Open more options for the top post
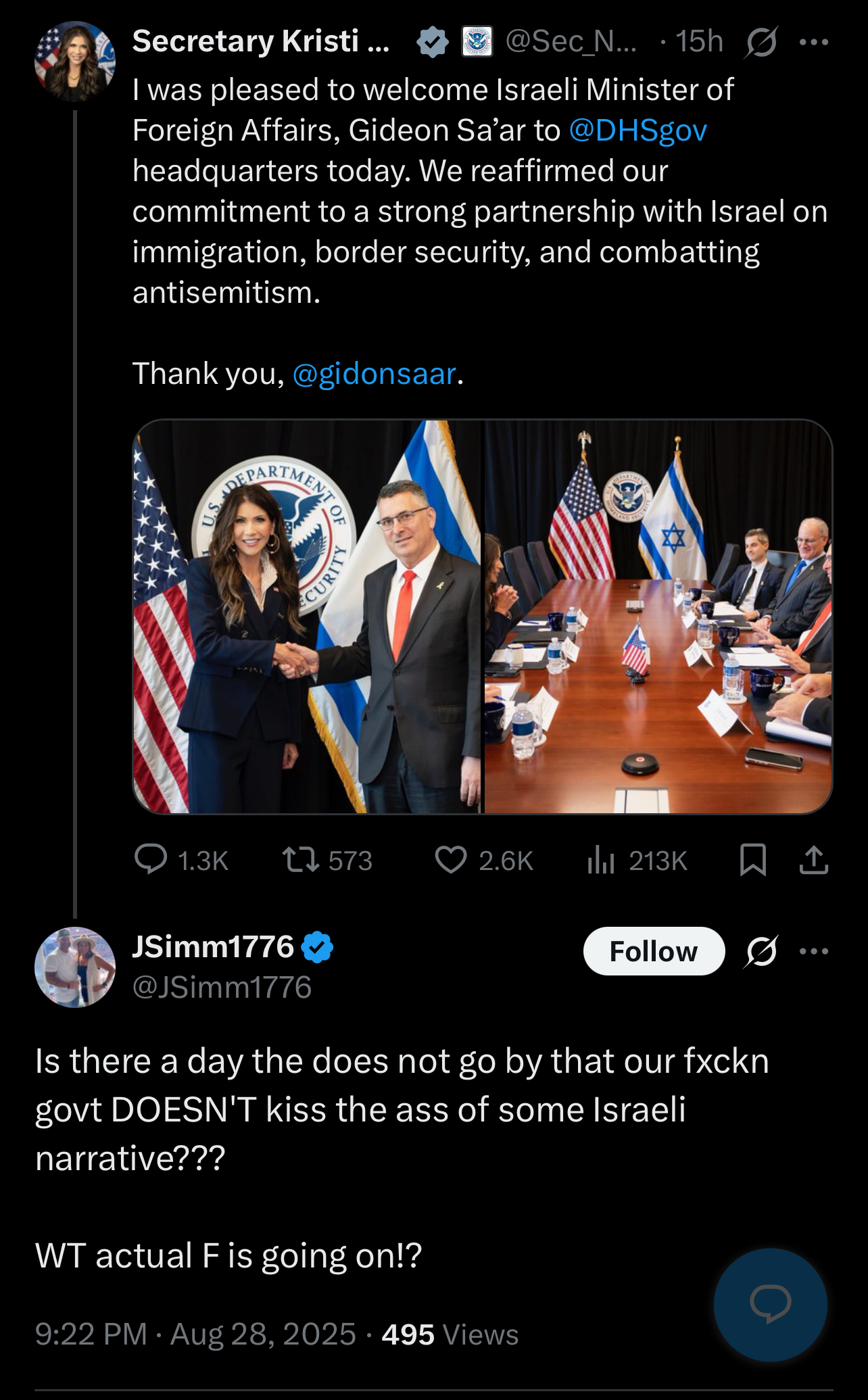 (x=813, y=42)
